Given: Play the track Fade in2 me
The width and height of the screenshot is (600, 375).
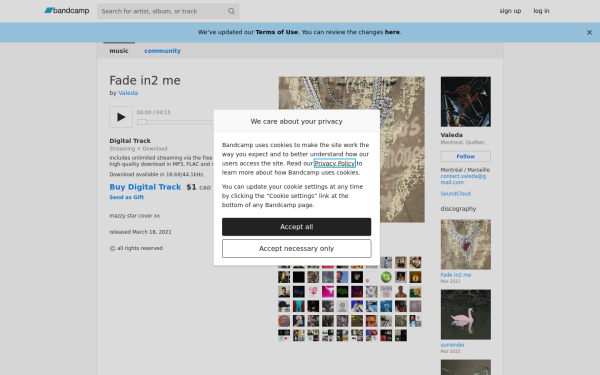Looking at the screenshot, I should pyautogui.click(x=121, y=117).
